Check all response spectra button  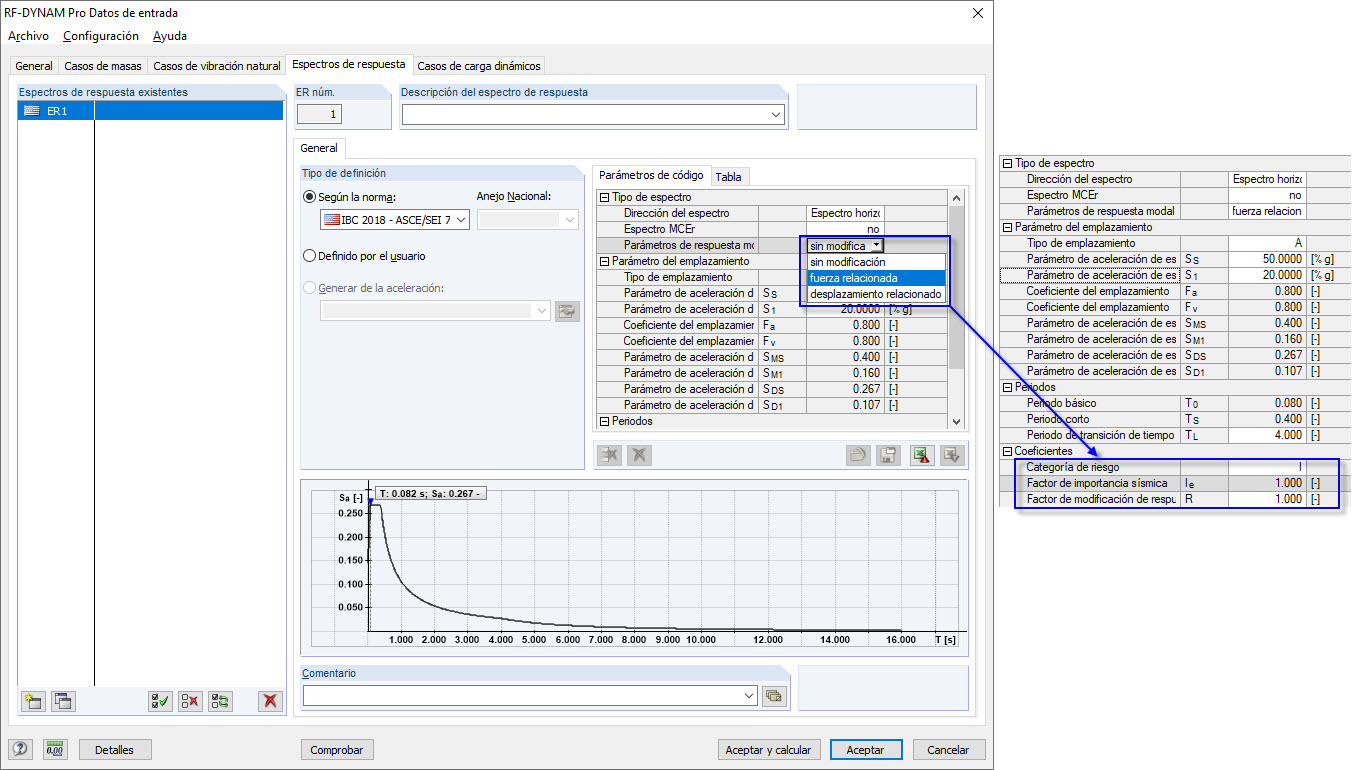(x=160, y=701)
